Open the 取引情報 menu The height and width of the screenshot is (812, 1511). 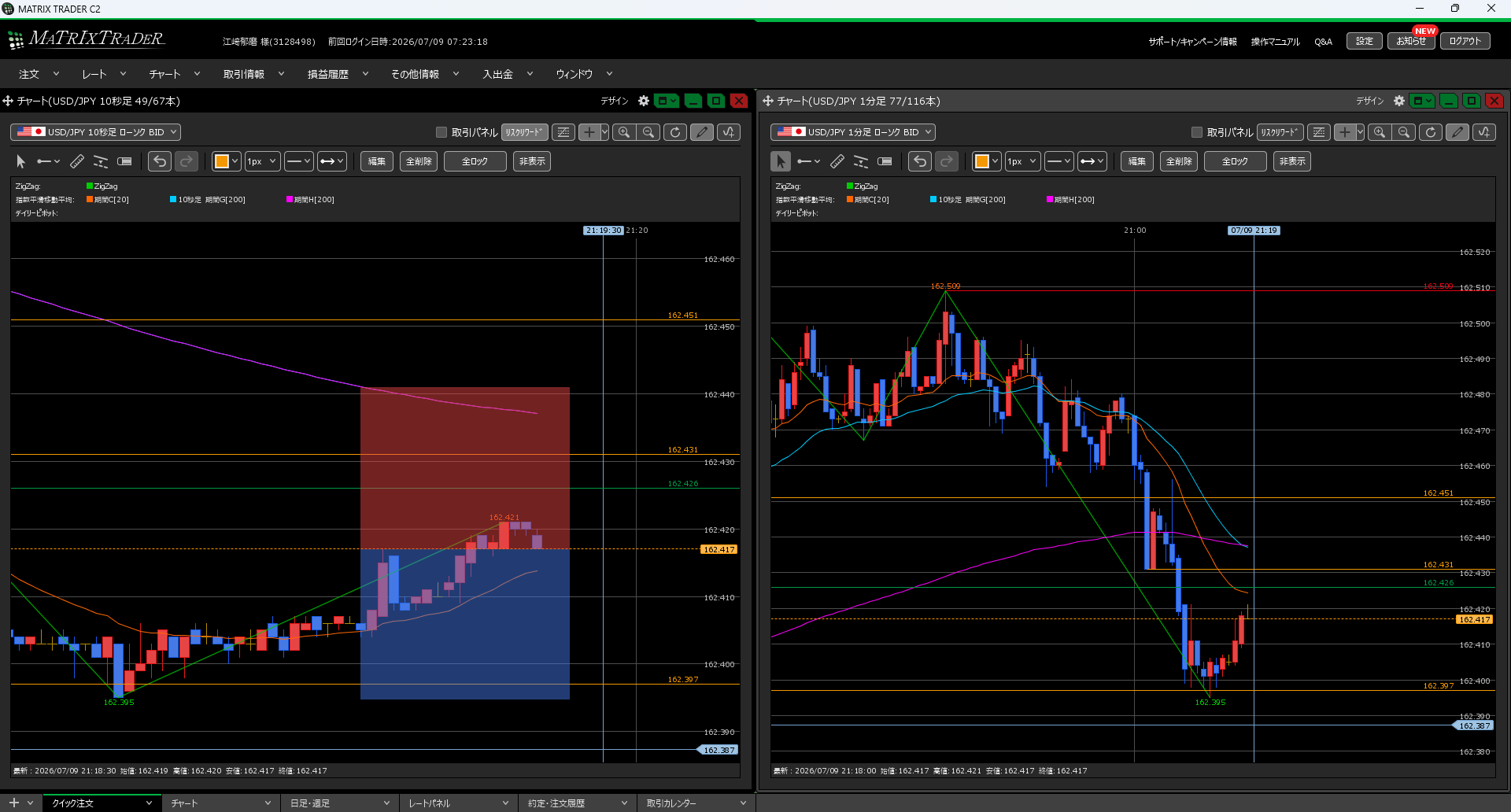pos(253,74)
